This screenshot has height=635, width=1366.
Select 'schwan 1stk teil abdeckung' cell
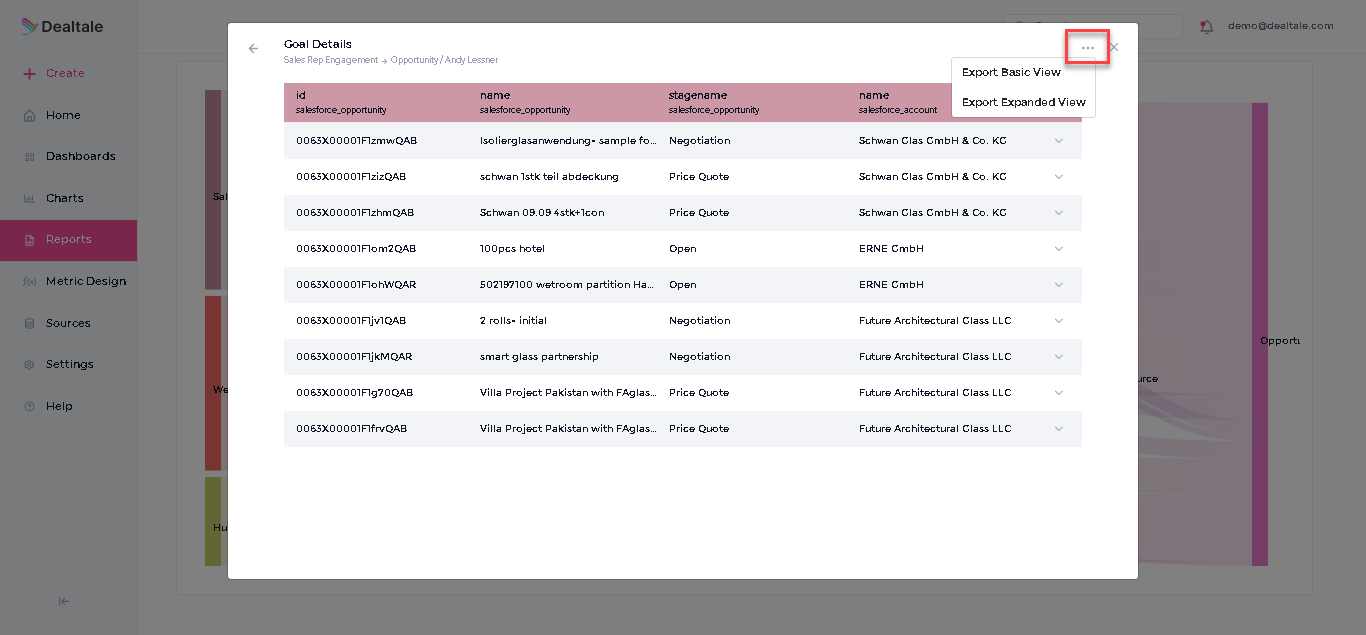[549, 177]
